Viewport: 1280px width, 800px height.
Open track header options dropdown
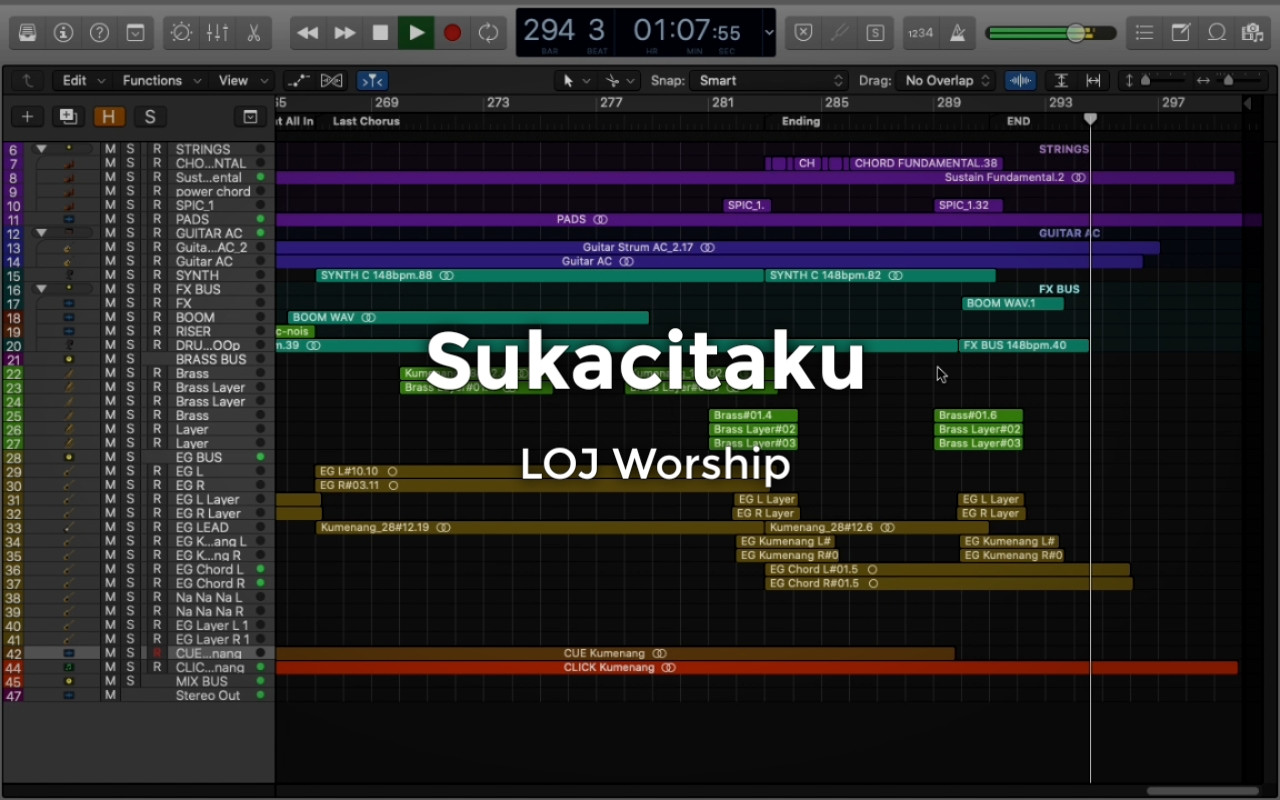tap(250, 117)
